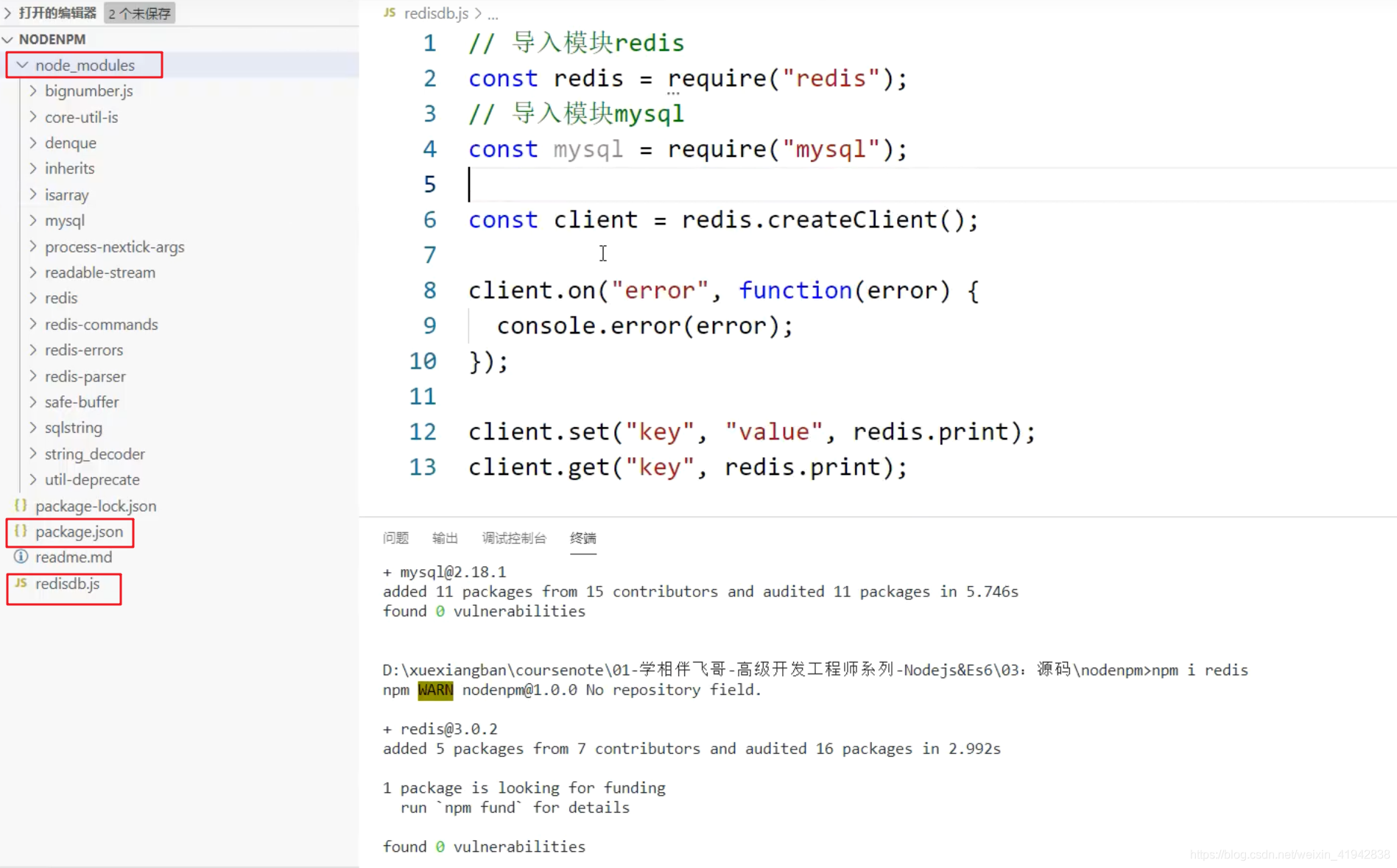The image size is (1397, 868).
Task: Click the JS icon in the breadcrumb
Action: (390, 13)
